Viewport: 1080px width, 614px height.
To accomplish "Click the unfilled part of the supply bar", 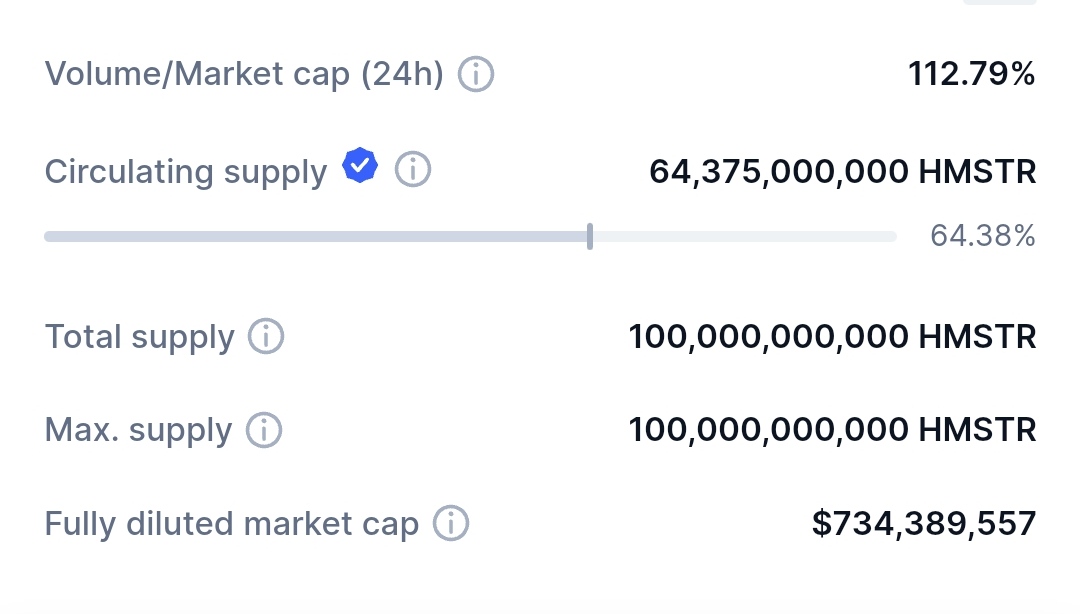I will tap(744, 237).
